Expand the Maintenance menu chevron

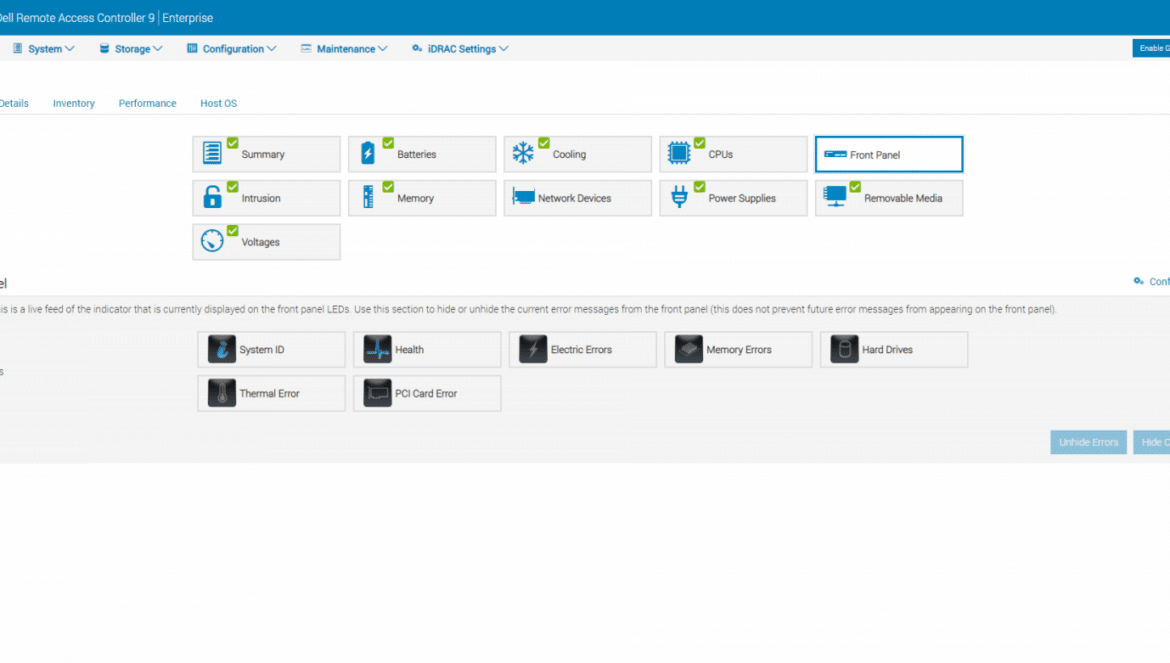coord(383,49)
